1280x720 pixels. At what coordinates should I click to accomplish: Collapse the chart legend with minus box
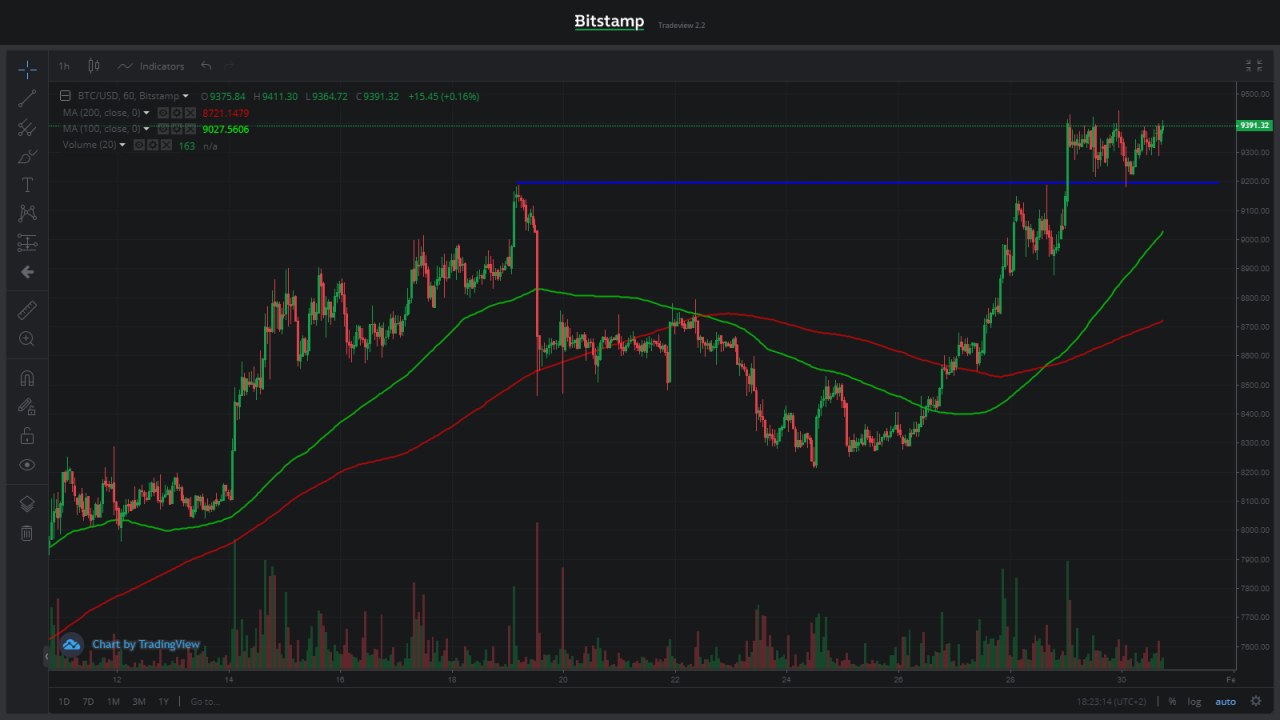(66, 96)
